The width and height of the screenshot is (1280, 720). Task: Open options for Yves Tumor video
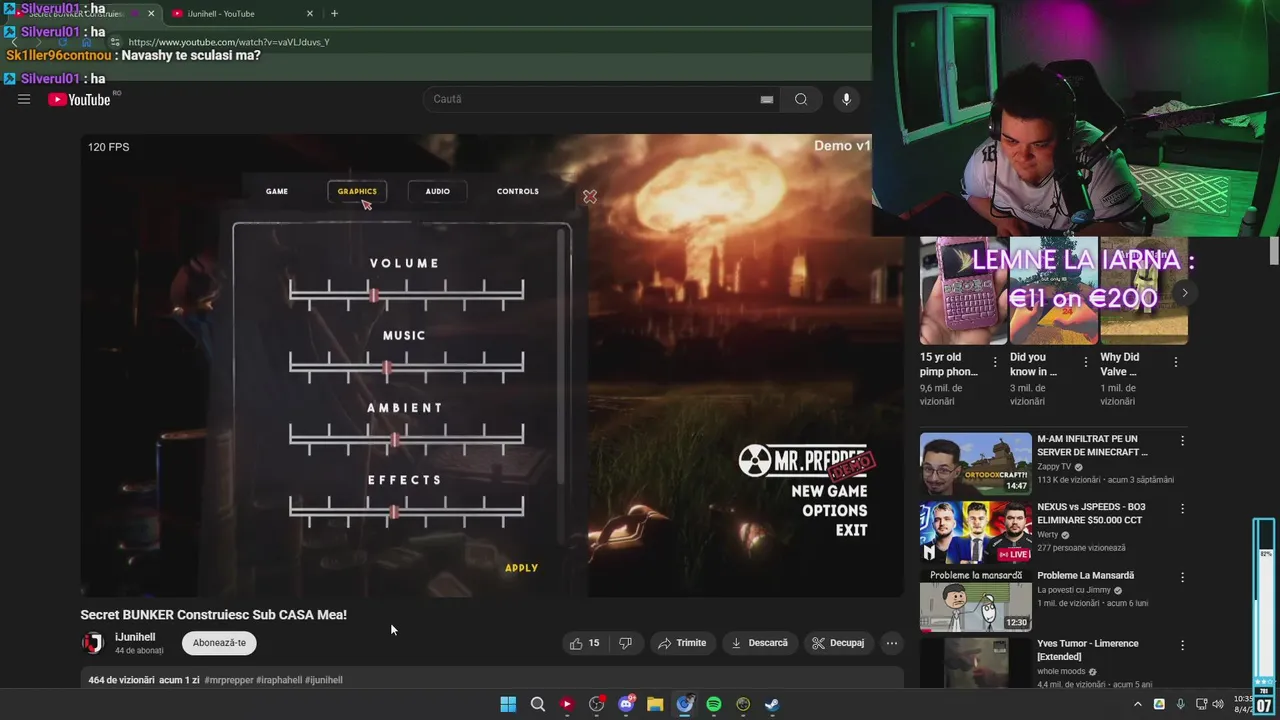point(1182,645)
